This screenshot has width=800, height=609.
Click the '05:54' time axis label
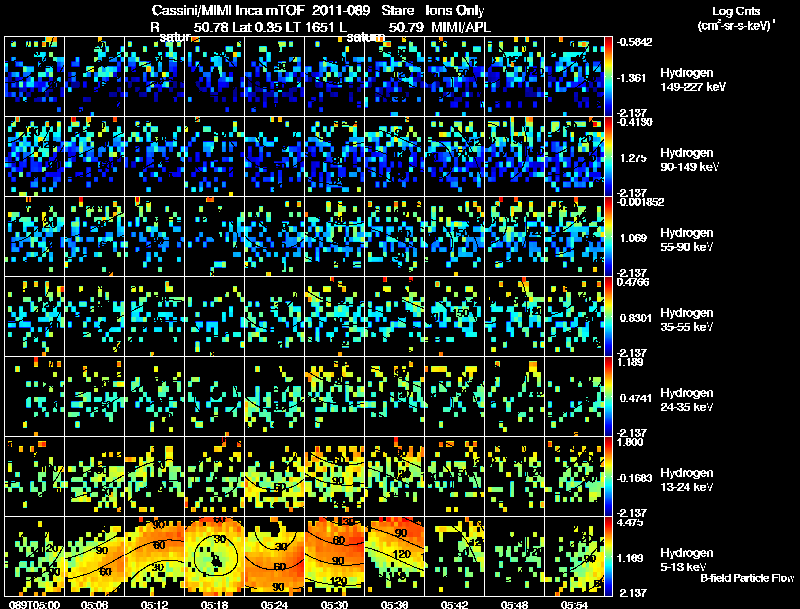(x=574, y=604)
